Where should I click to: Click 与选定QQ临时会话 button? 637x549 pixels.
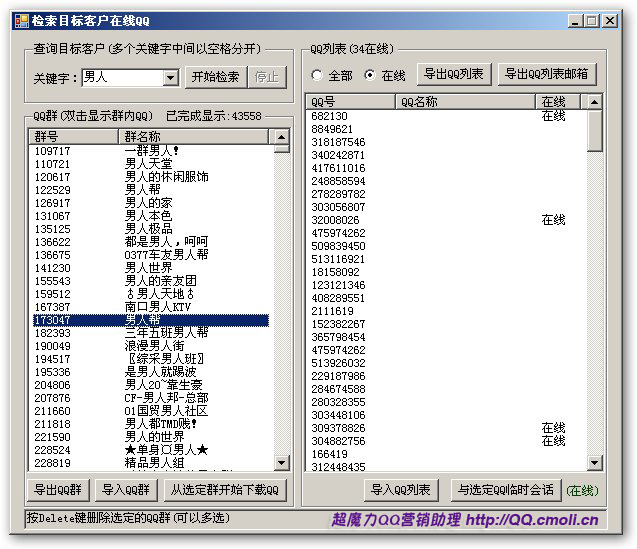[505, 490]
